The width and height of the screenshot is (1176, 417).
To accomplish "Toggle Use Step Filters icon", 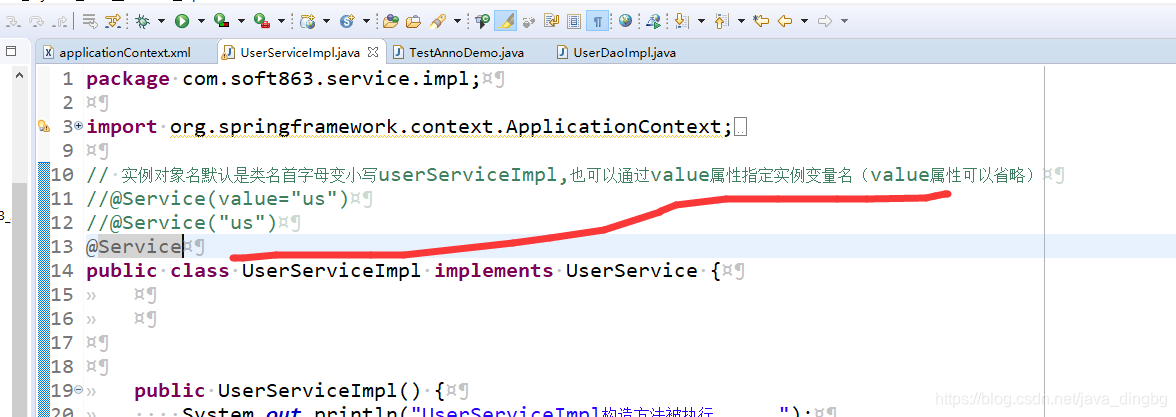I will (x=112, y=22).
